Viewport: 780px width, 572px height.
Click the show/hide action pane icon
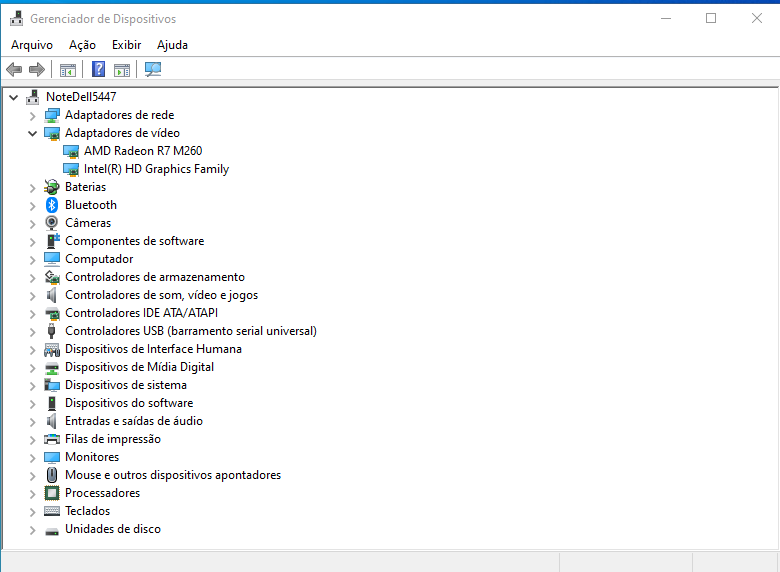click(122, 70)
